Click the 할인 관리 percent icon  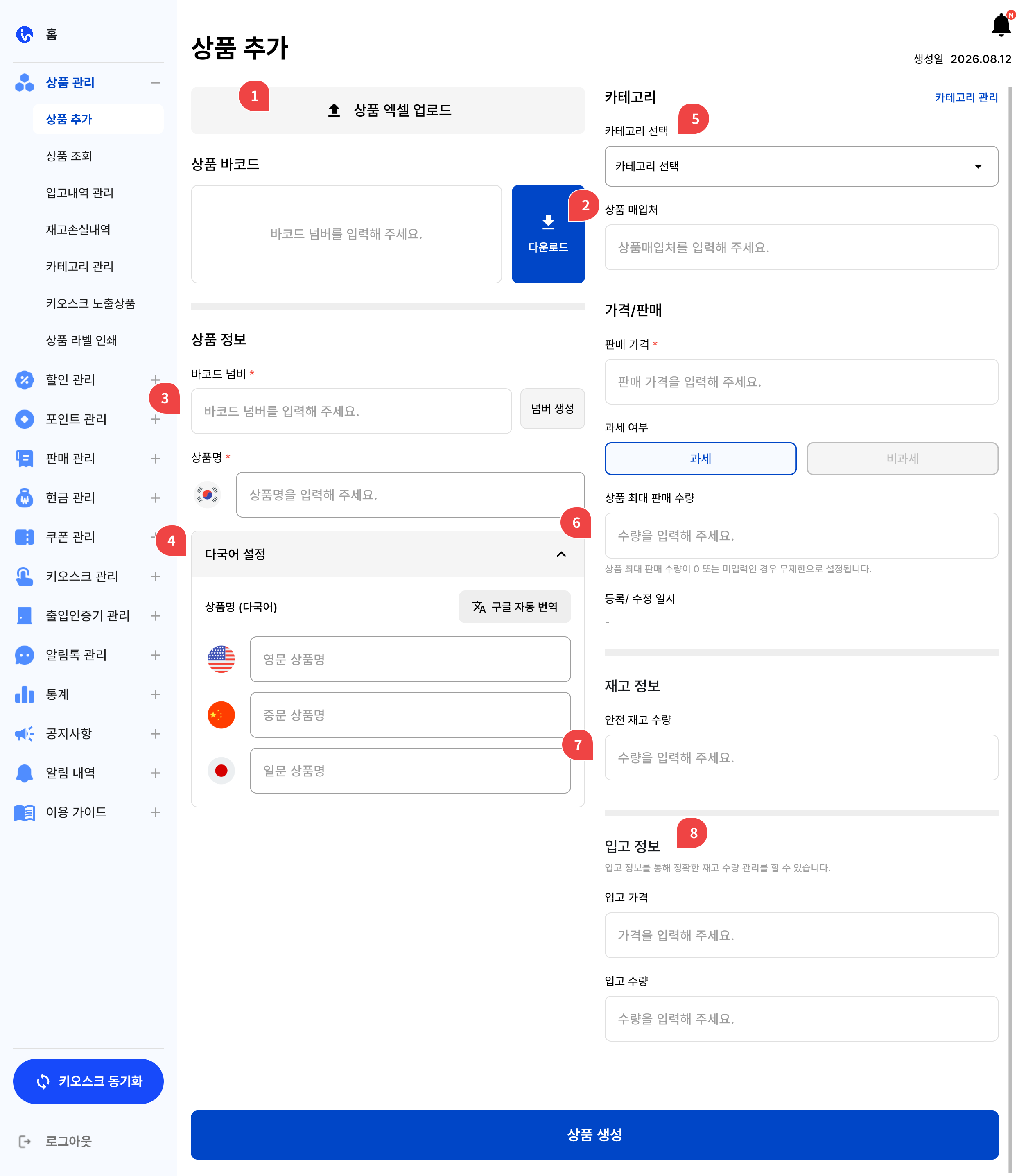click(x=25, y=380)
